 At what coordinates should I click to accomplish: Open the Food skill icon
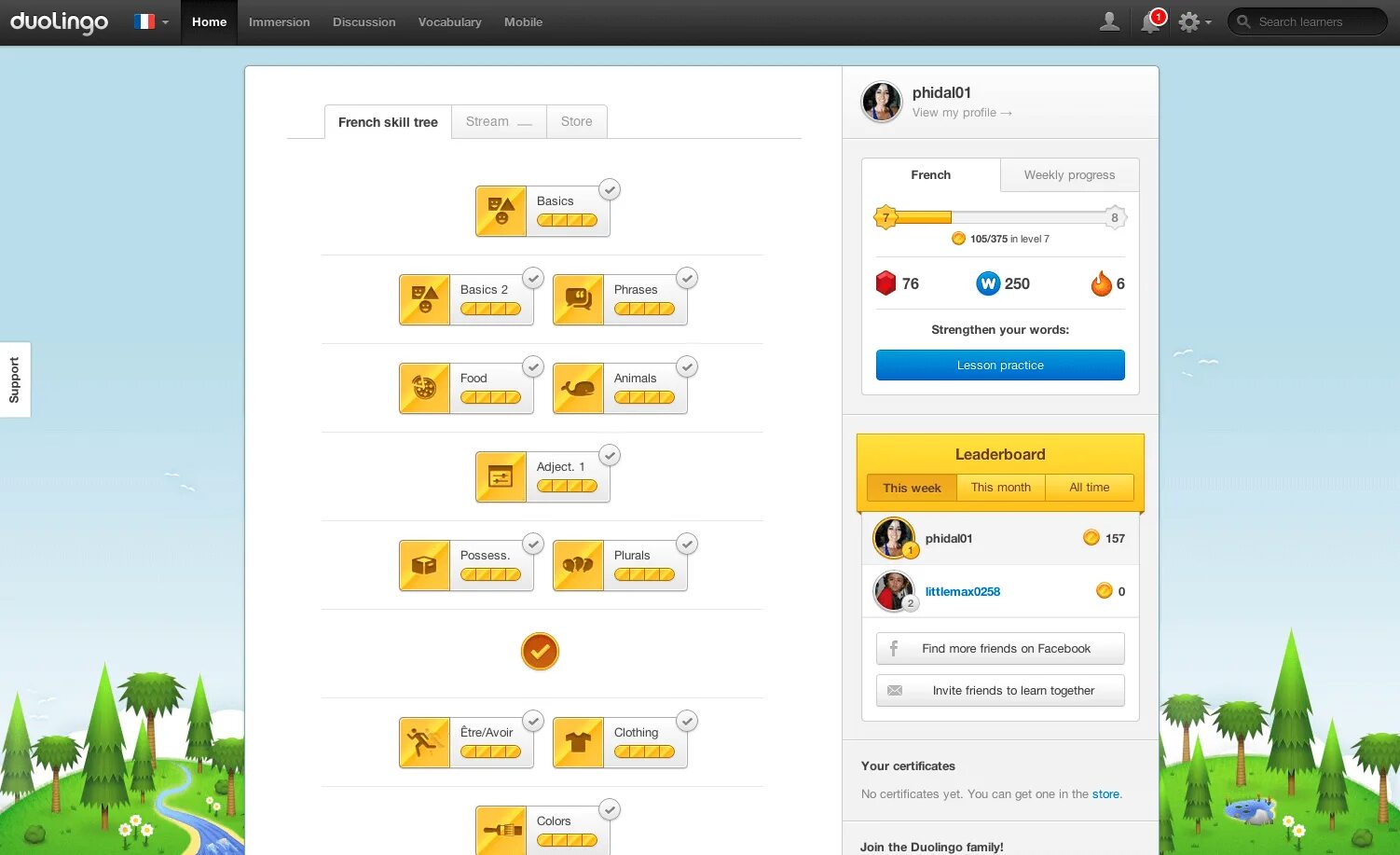[x=425, y=388]
